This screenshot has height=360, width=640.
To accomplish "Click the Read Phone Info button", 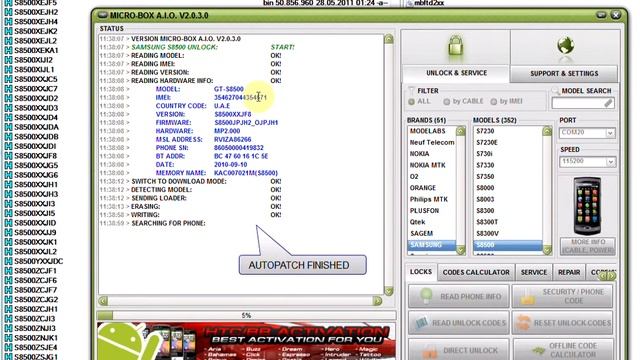I will click(458, 296).
